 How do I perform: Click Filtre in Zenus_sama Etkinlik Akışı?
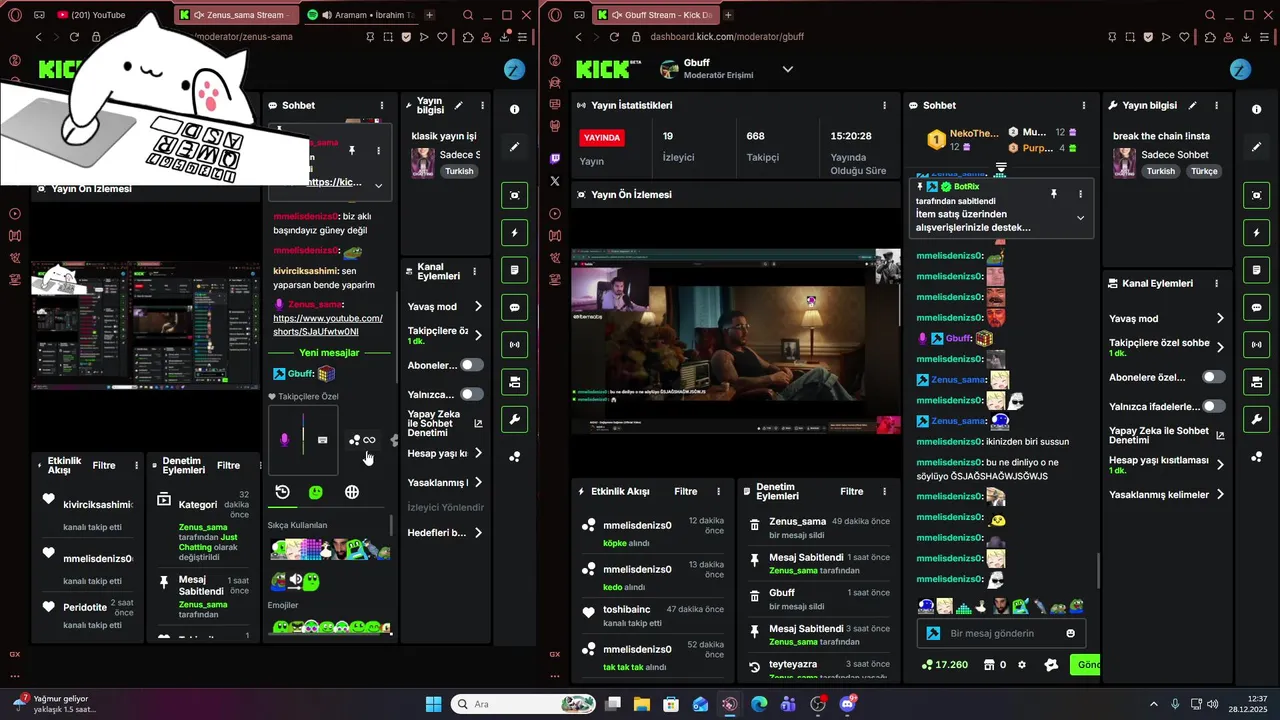(104, 466)
